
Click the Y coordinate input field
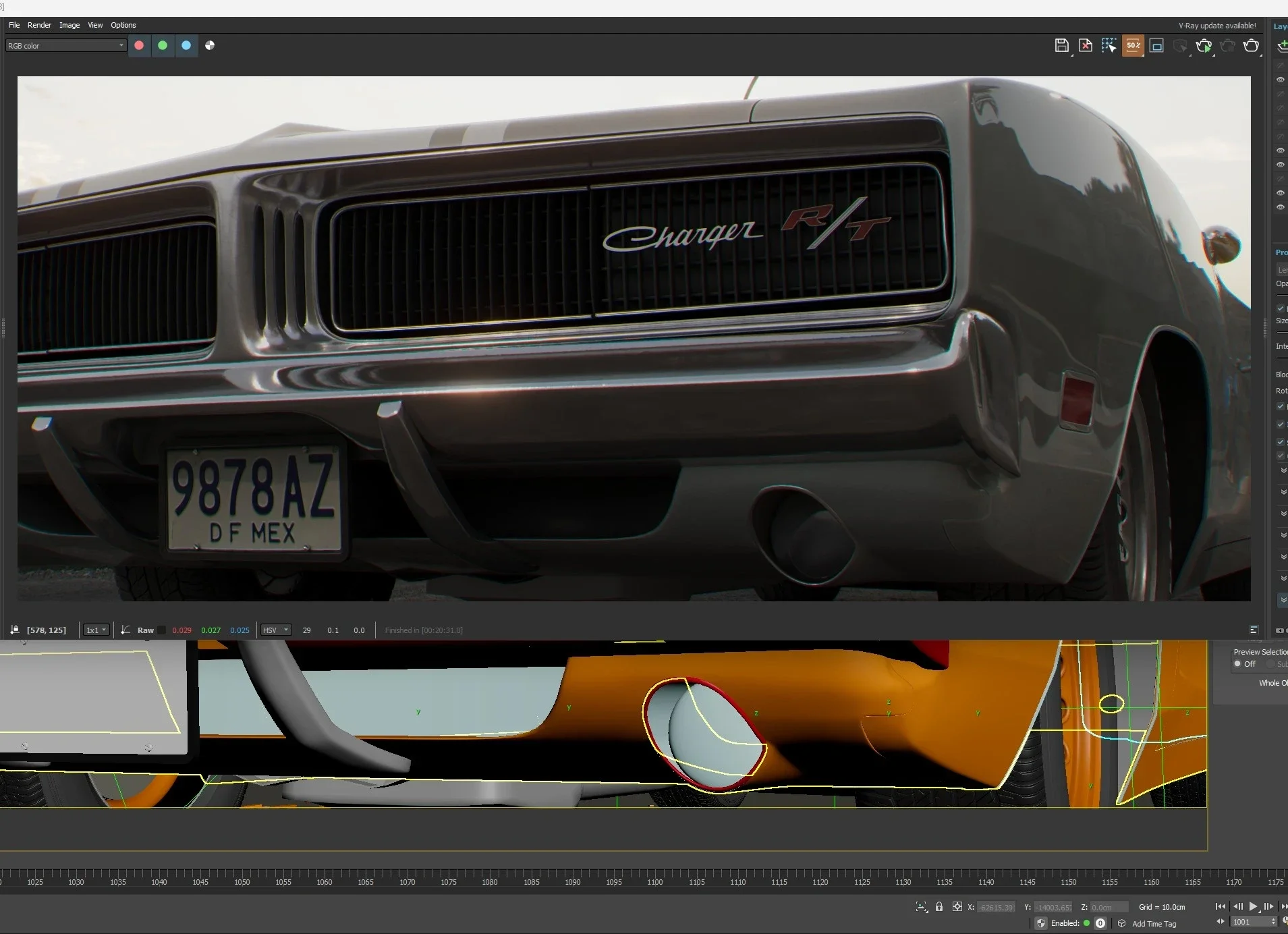pos(1053,907)
